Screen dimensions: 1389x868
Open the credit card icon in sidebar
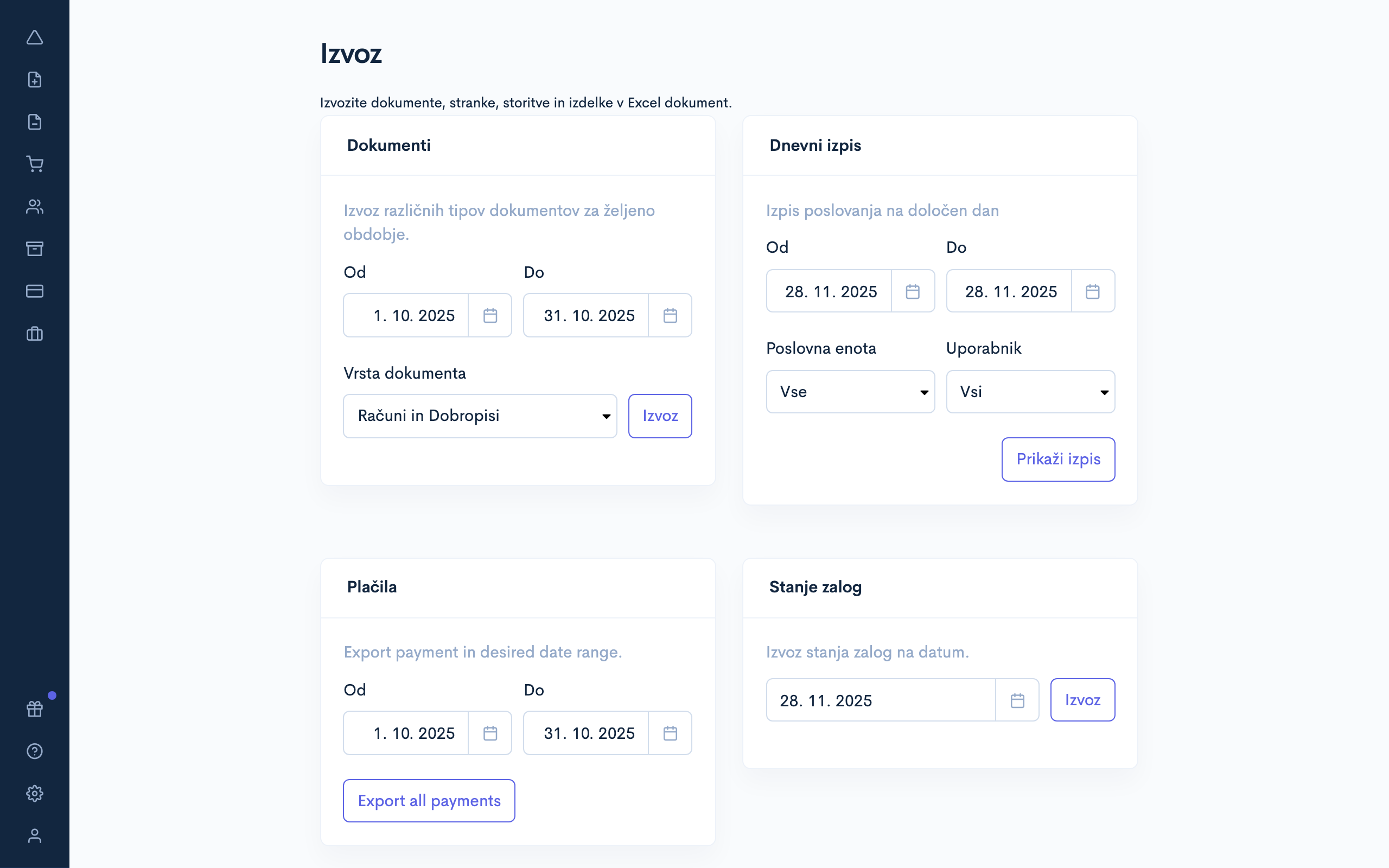click(34, 291)
